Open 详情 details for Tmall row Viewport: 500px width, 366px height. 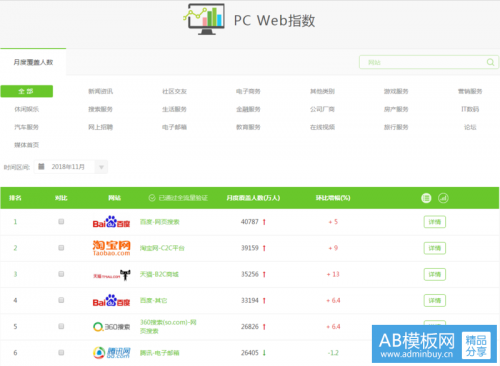pyautogui.click(x=435, y=275)
